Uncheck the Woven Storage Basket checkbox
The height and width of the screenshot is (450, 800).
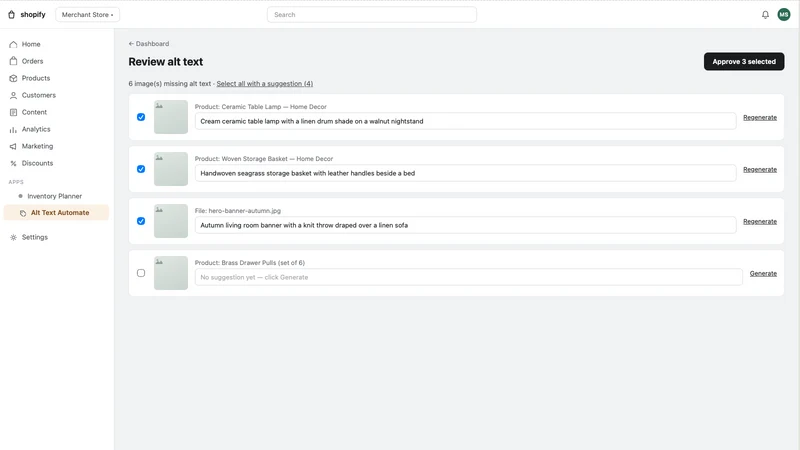(x=141, y=169)
